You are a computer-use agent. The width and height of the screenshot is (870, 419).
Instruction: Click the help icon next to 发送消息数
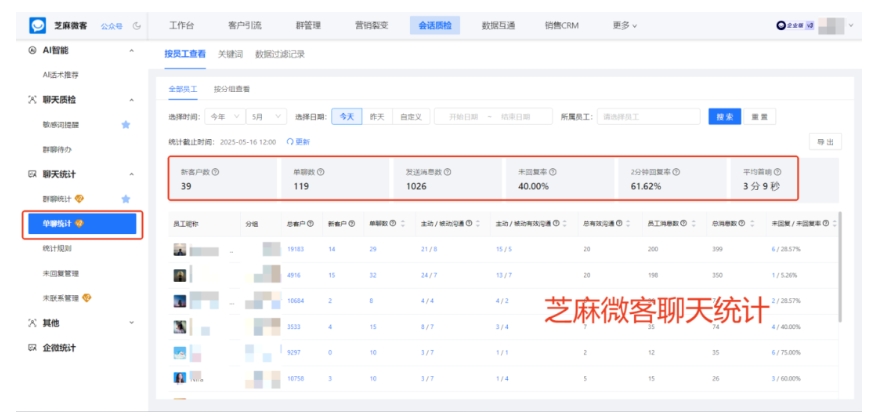pyautogui.click(x=447, y=172)
